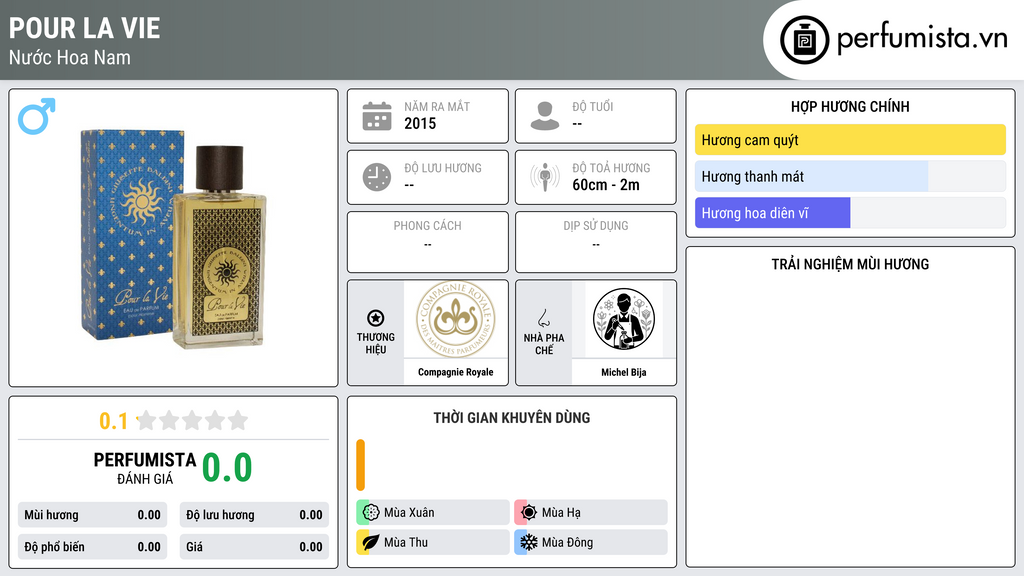Click the snowflake icon for Mùa Đông
The width and height of the screenshot is (1024, 576).
coord(529,542)
